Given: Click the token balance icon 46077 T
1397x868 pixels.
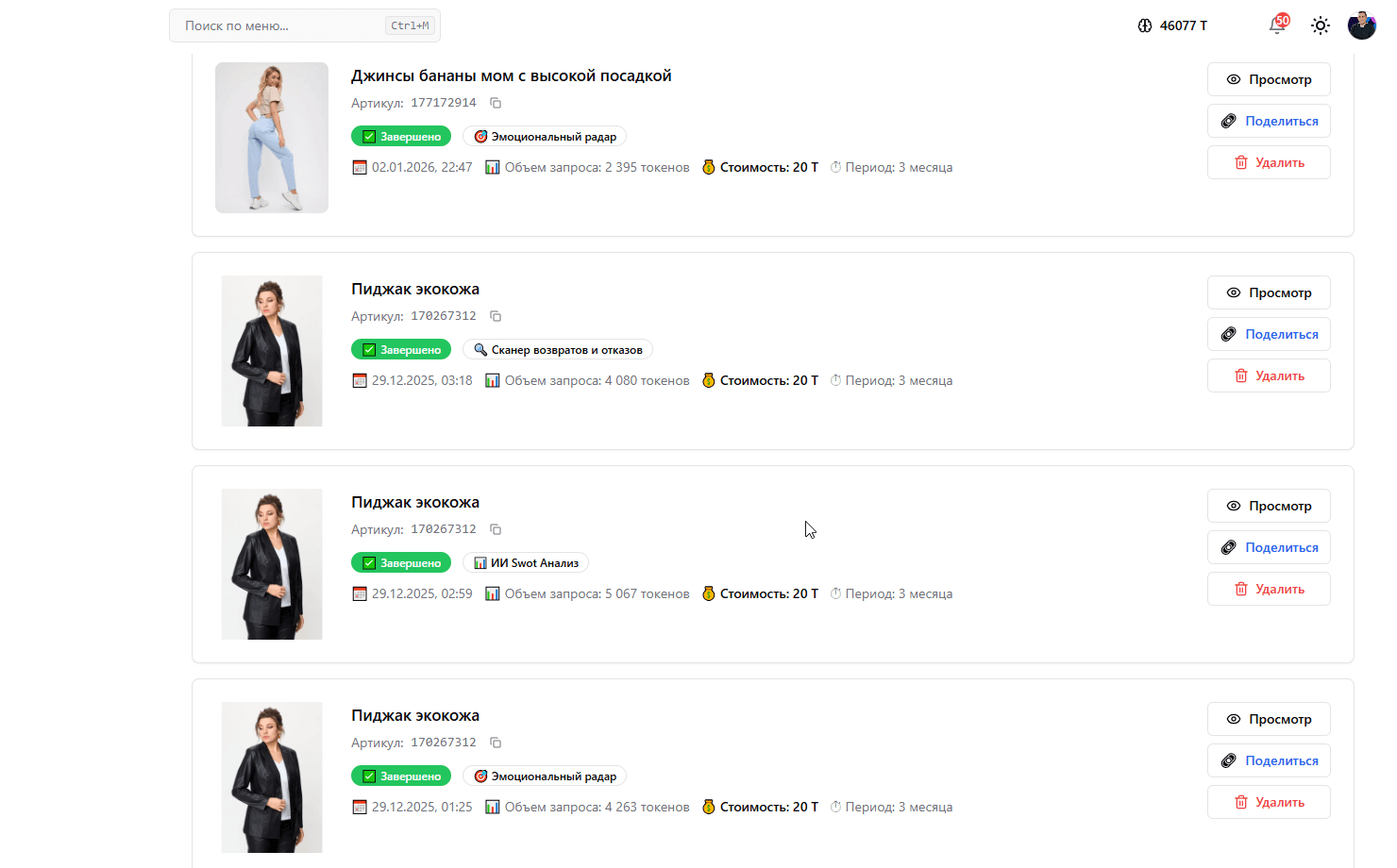Looking at the screenshot, I should click(x=1145, y=25).
